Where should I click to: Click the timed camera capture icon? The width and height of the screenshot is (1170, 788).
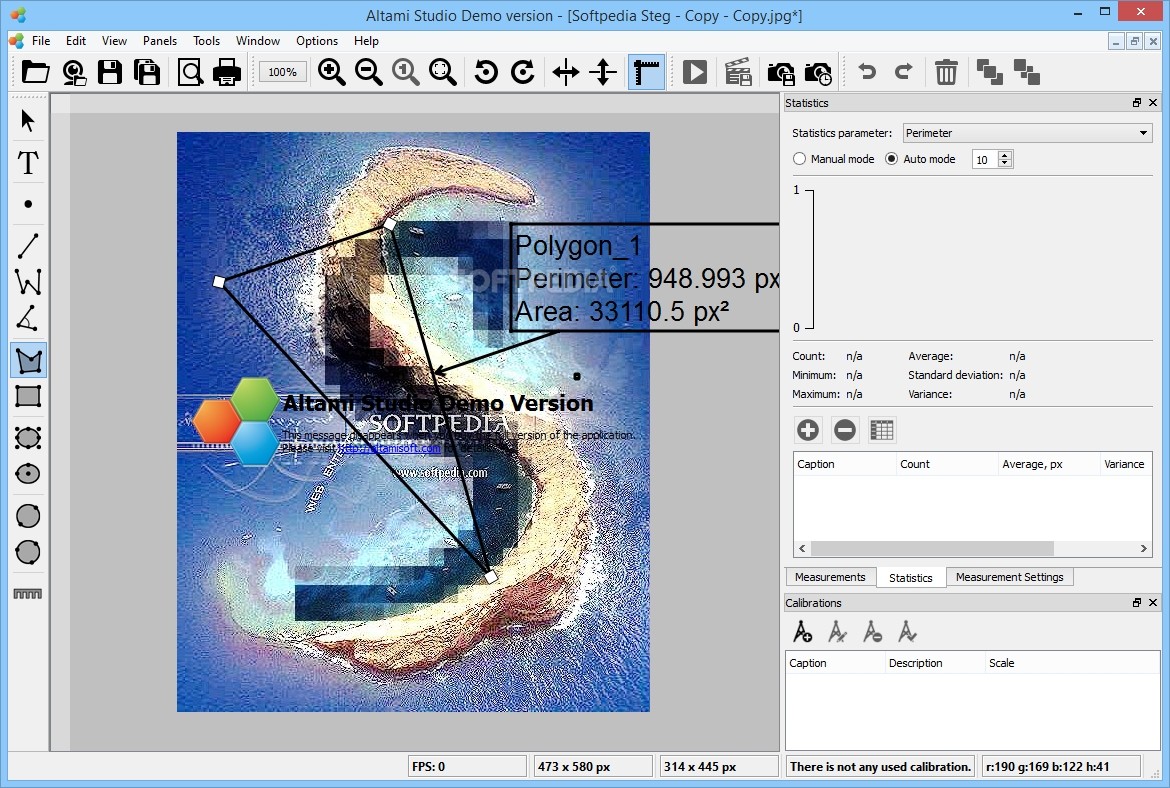tap(818, 73)
